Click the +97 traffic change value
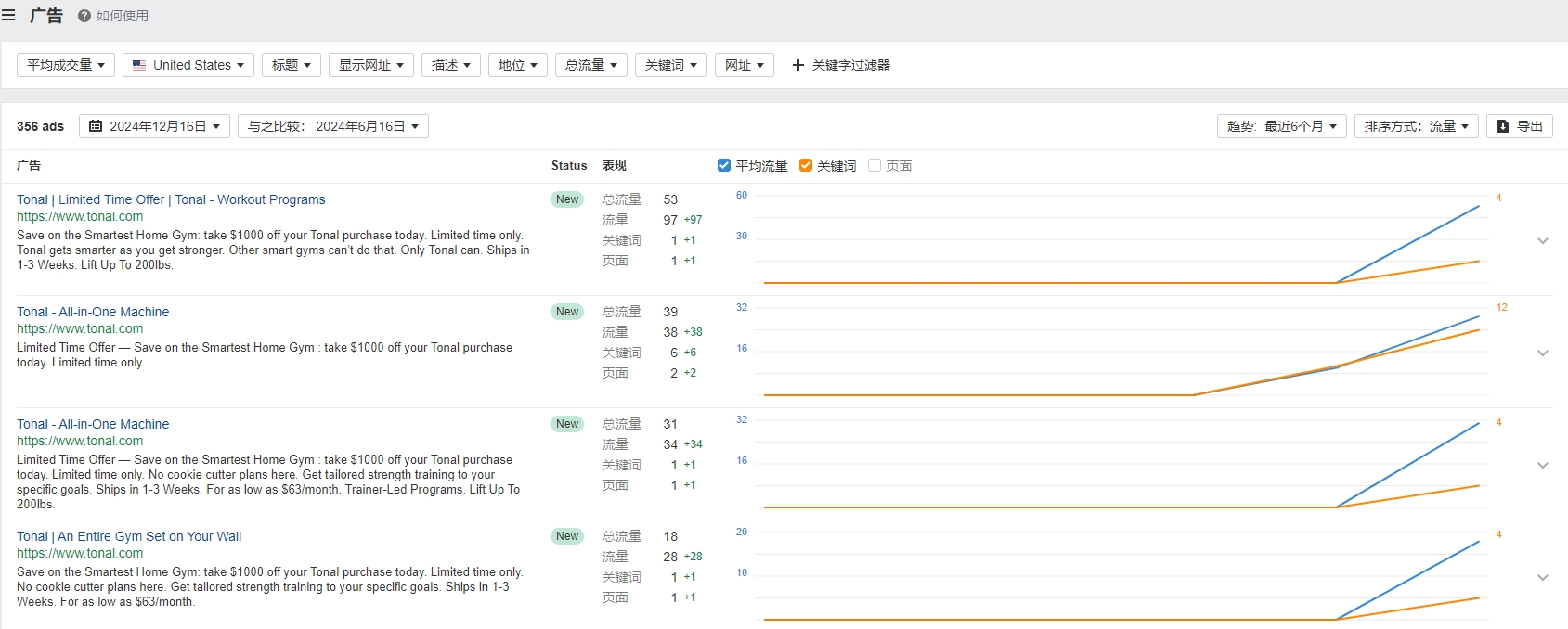Viewport: 1568px width, 629px height. pos(693,220)
